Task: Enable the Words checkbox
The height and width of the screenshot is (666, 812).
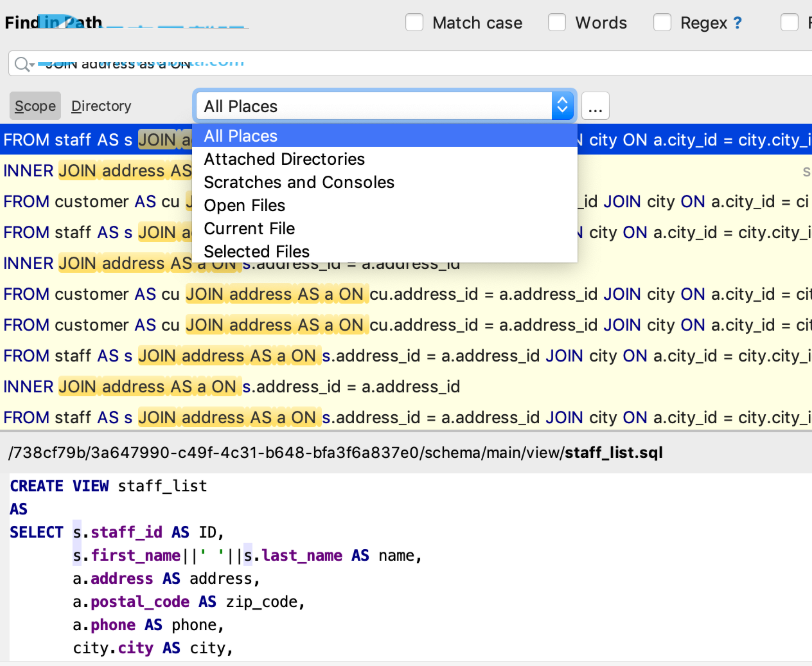Action: [x=557, y=23]
